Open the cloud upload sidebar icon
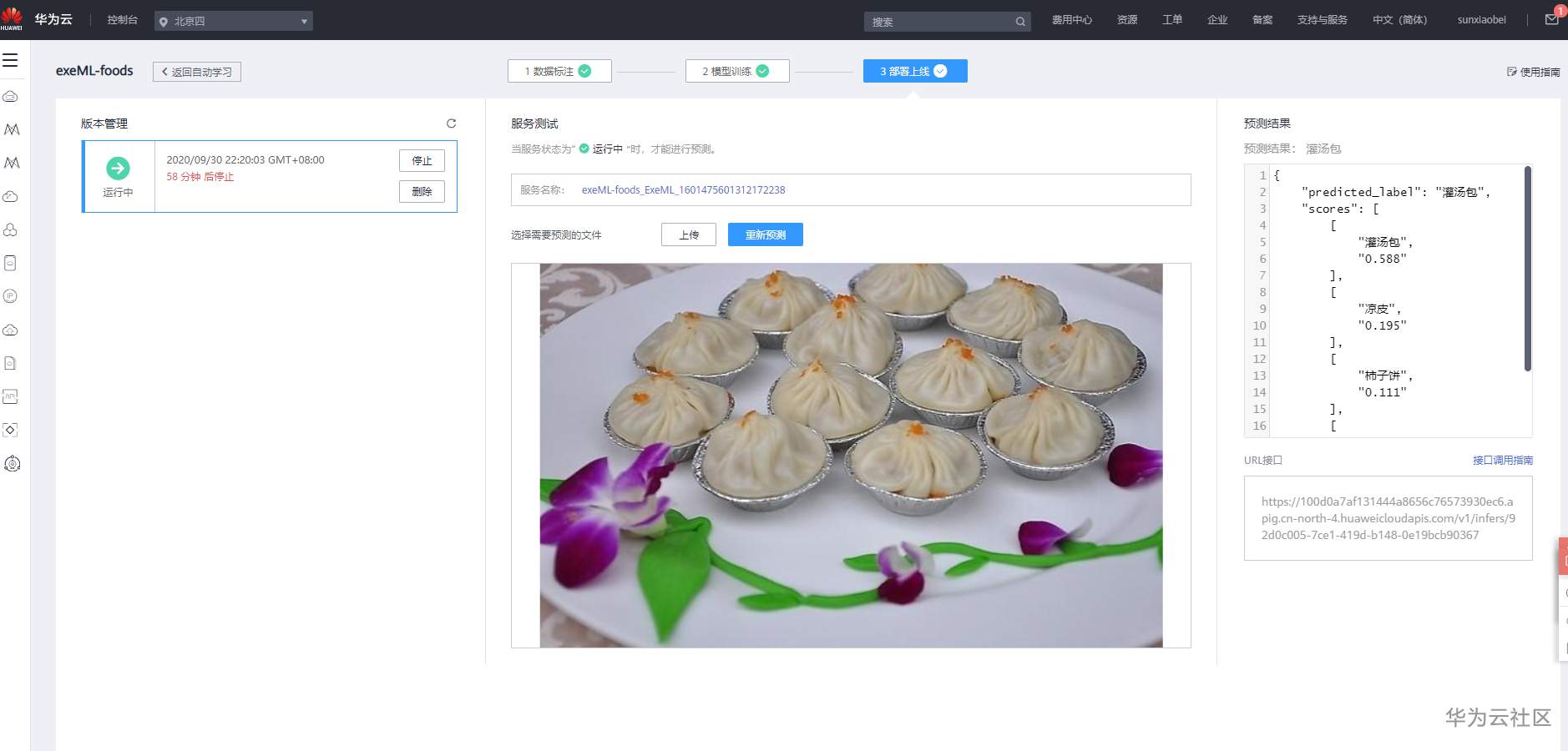Viewport: 1568px width, 751px height. 11,330
